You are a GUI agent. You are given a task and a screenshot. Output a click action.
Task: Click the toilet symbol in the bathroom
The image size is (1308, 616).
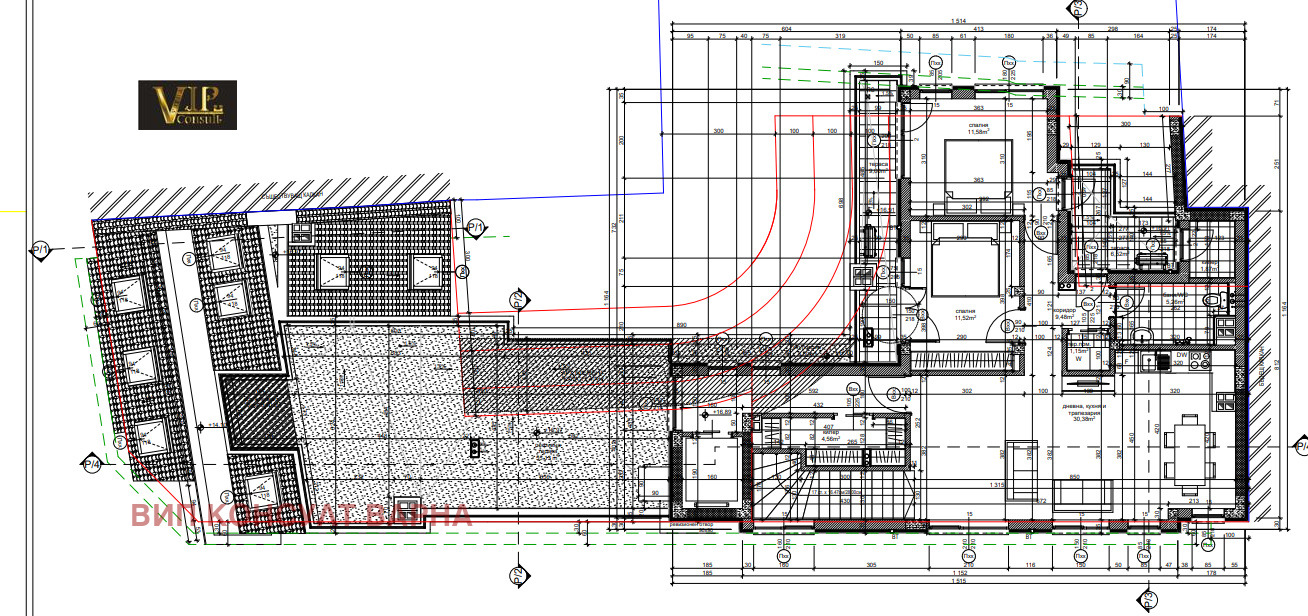pyautogui.click(x=1213, y=300)
